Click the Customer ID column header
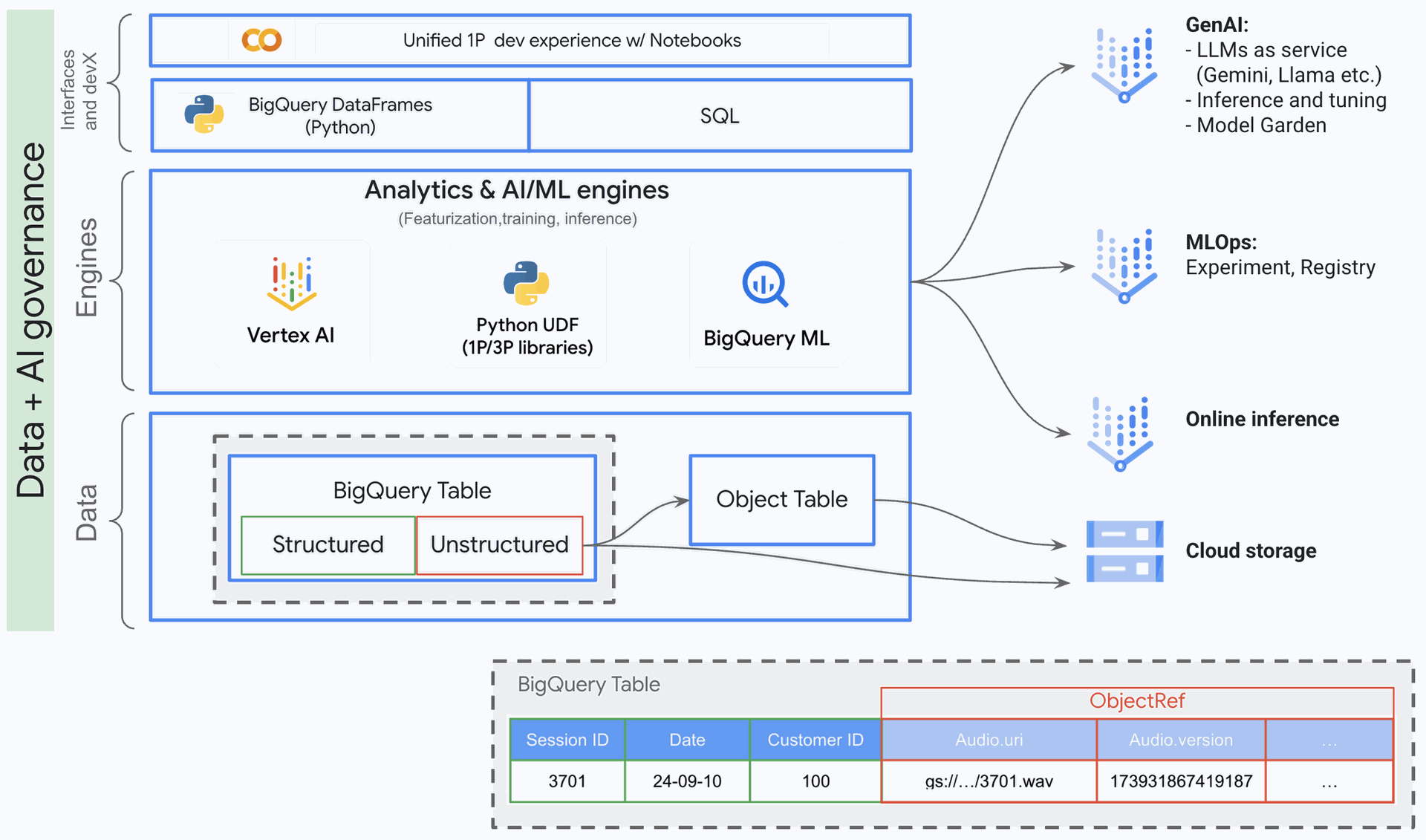Screen dimensions: 1426x840 pyautogui.click(x=815, y=740)
